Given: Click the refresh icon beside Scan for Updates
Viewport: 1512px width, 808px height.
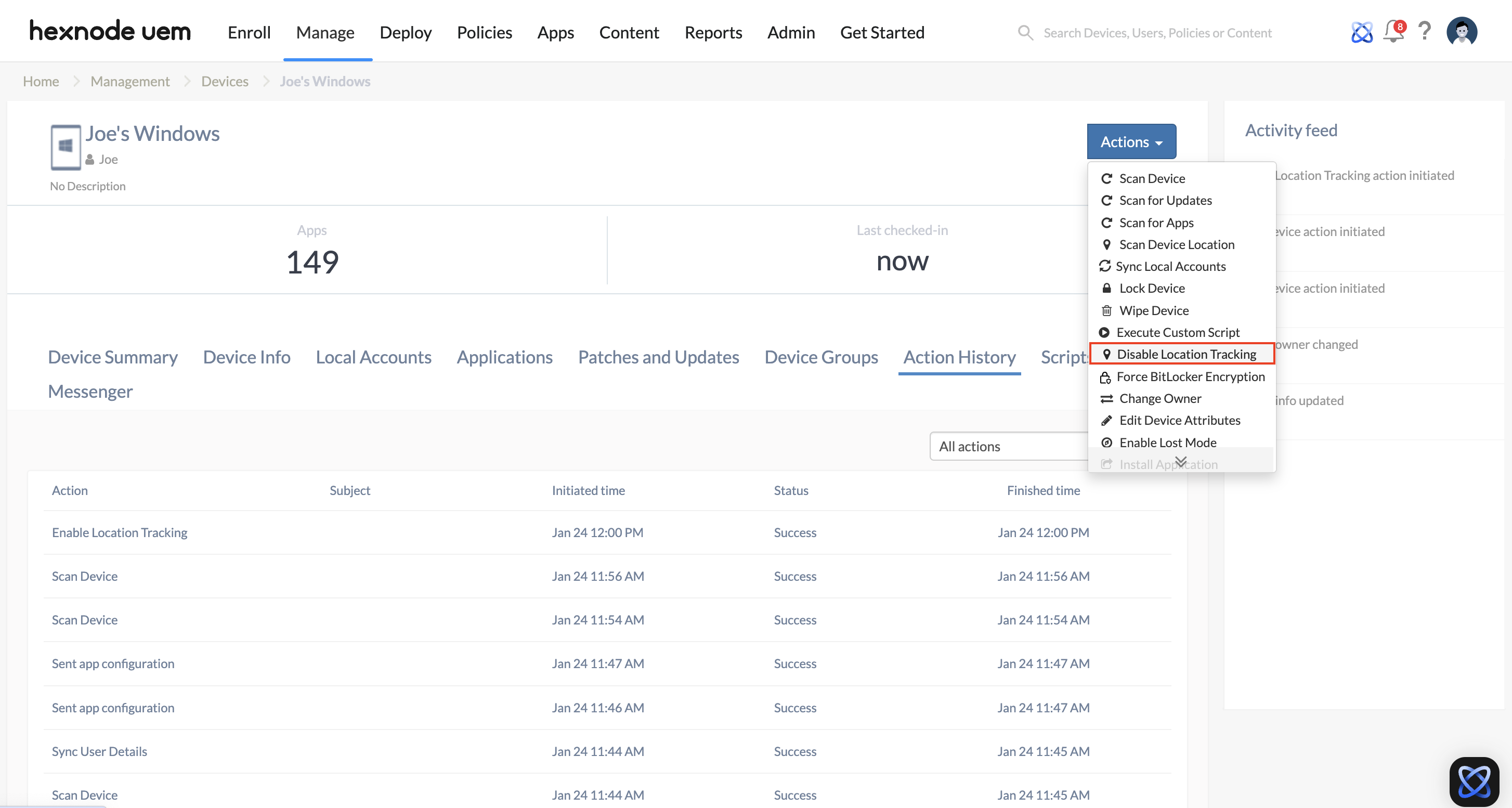Looking at the screenshot, I should coord(1106,200).
